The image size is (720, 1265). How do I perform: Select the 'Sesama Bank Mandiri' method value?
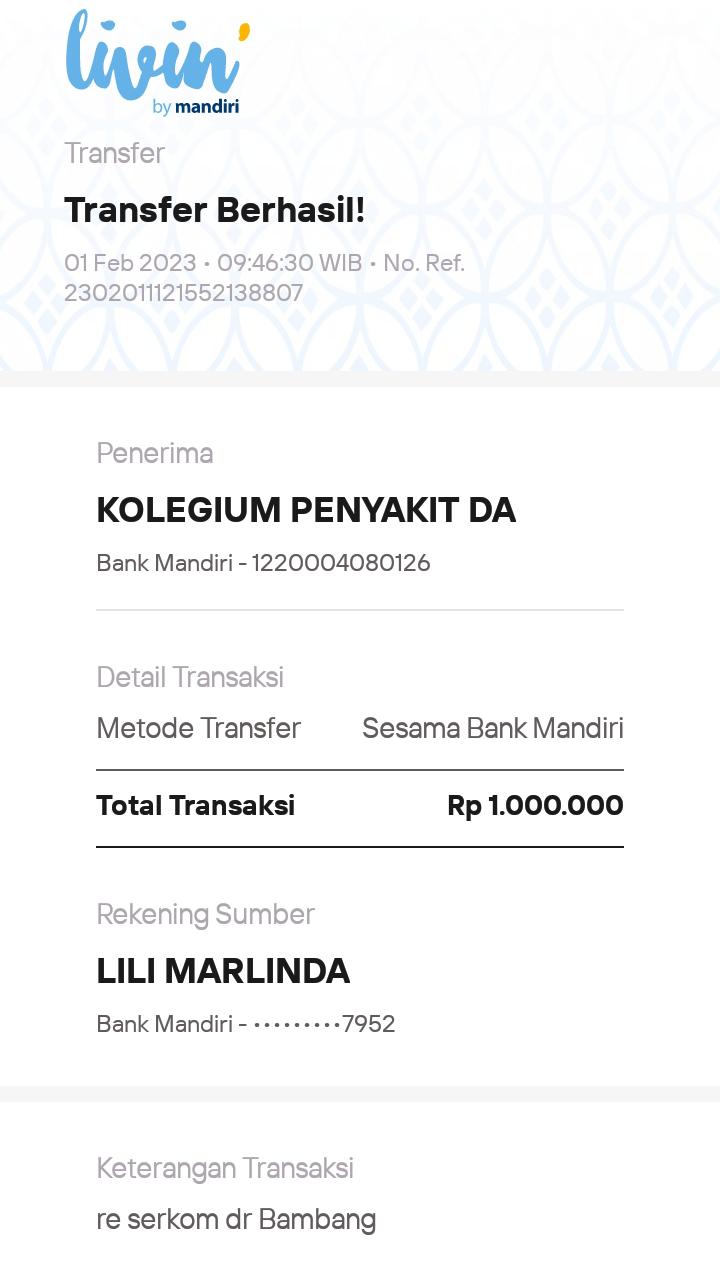click(492, 728)
